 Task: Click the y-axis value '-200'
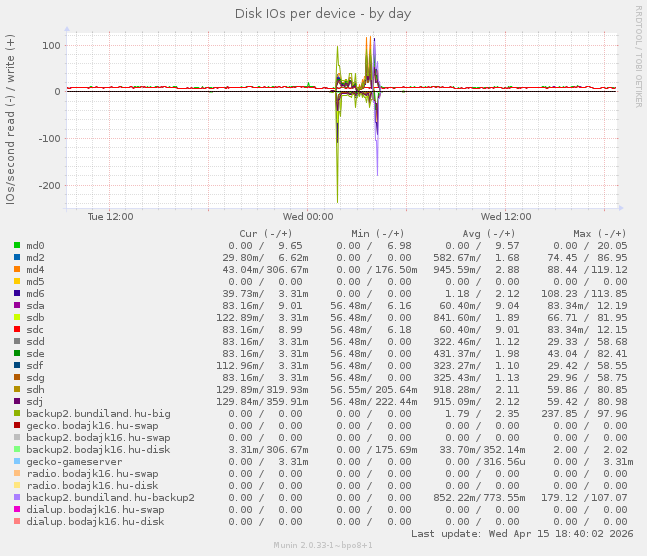[50, 185]
